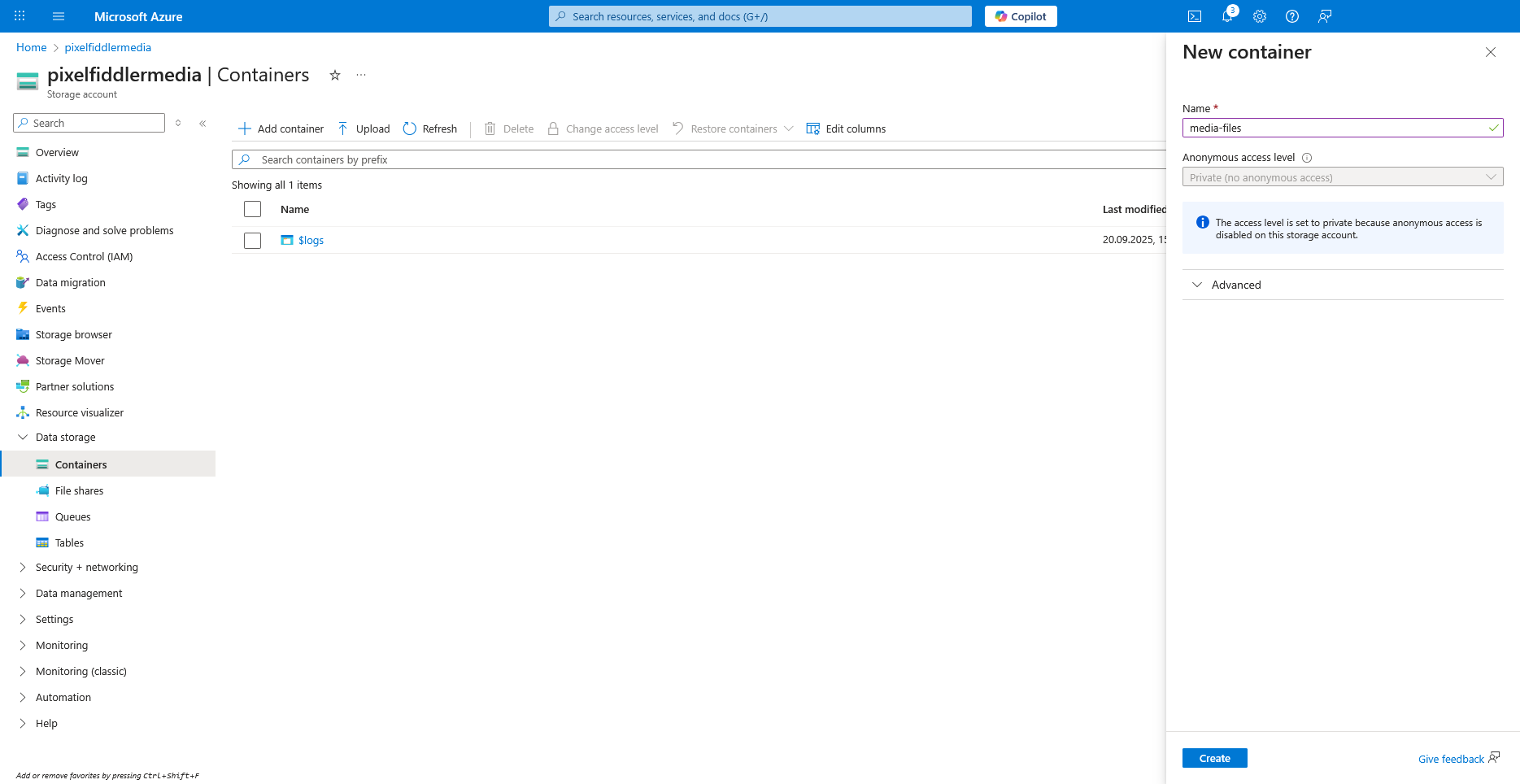Open File shares in sidebar
The image size is (1520, 784).
[79, 491]
